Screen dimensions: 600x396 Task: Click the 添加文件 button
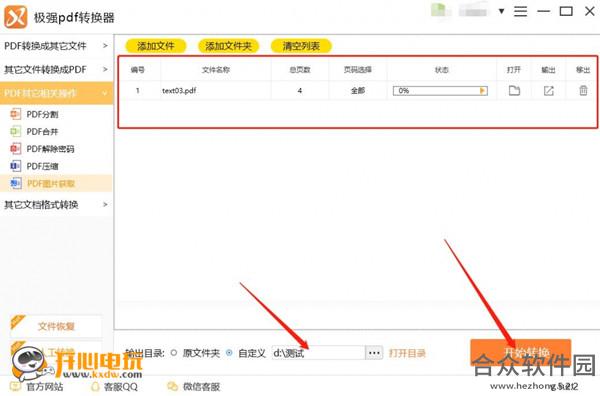click(156, 46)
